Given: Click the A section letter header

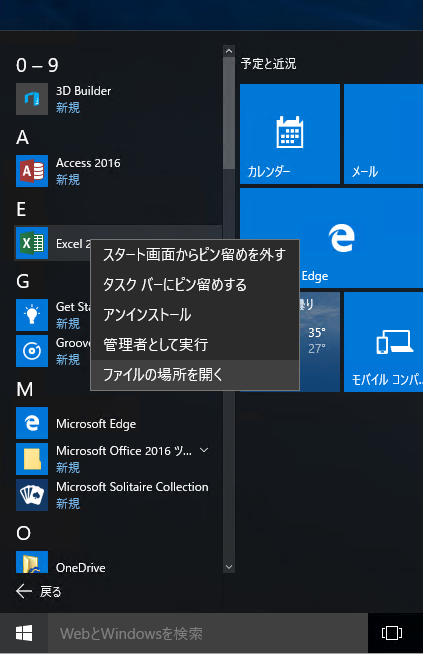Looking at the screenshot, I should pos(23,137).
